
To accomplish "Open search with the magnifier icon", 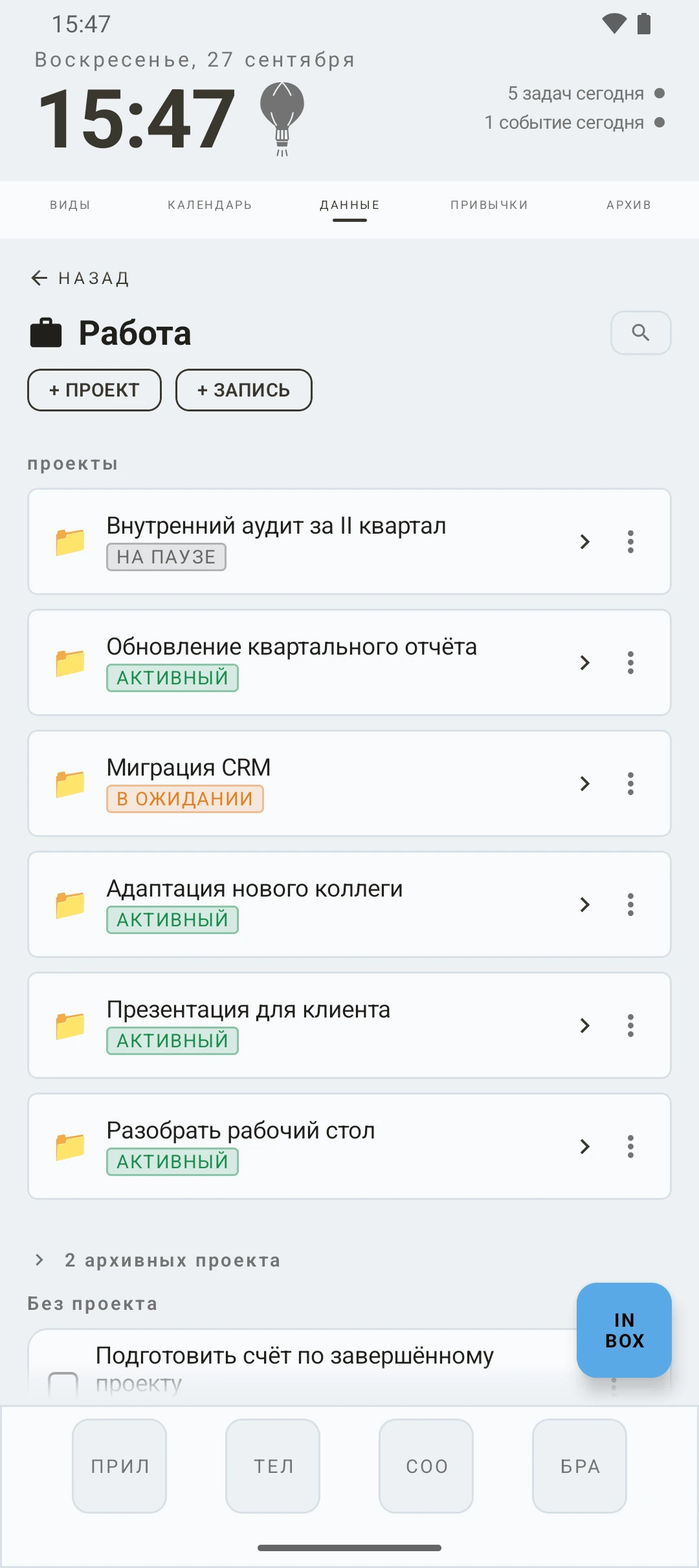I will pyautogui.click(x=641, y=332).
